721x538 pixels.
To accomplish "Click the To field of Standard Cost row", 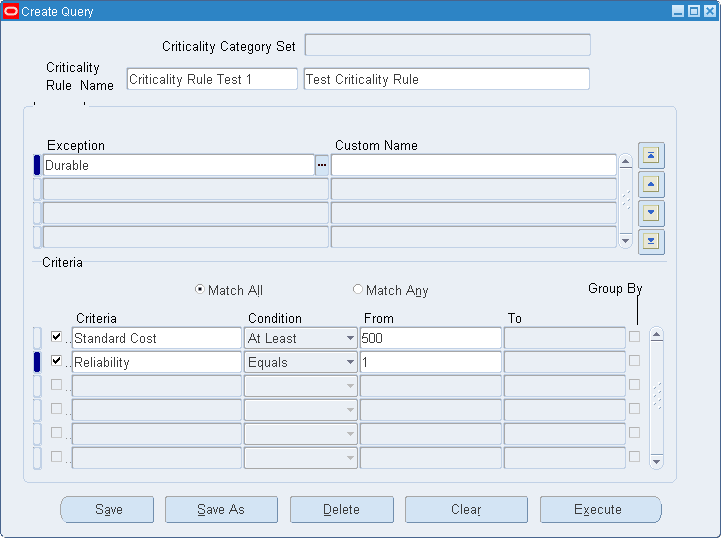I will click(565, 338).
